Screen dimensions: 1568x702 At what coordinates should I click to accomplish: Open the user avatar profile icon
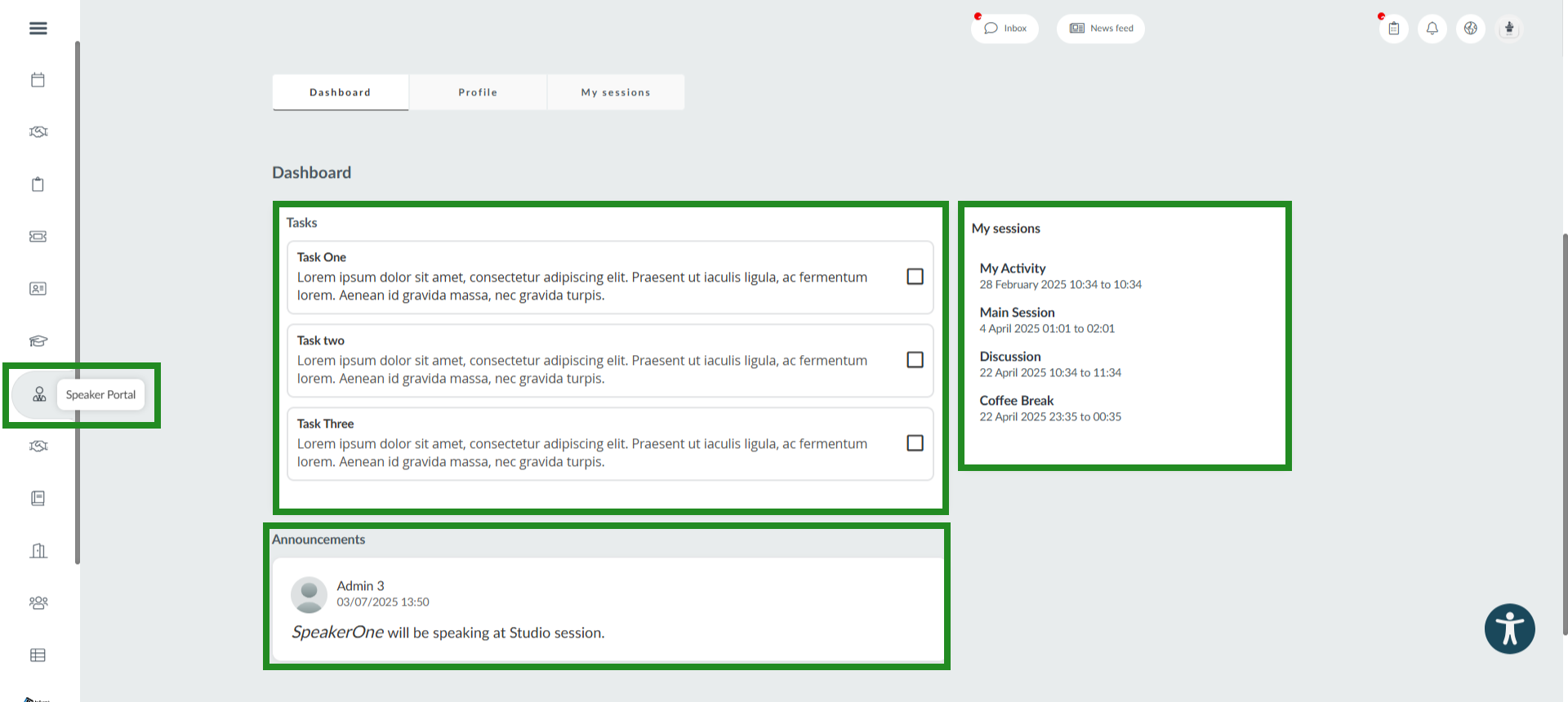(1509, 29)
